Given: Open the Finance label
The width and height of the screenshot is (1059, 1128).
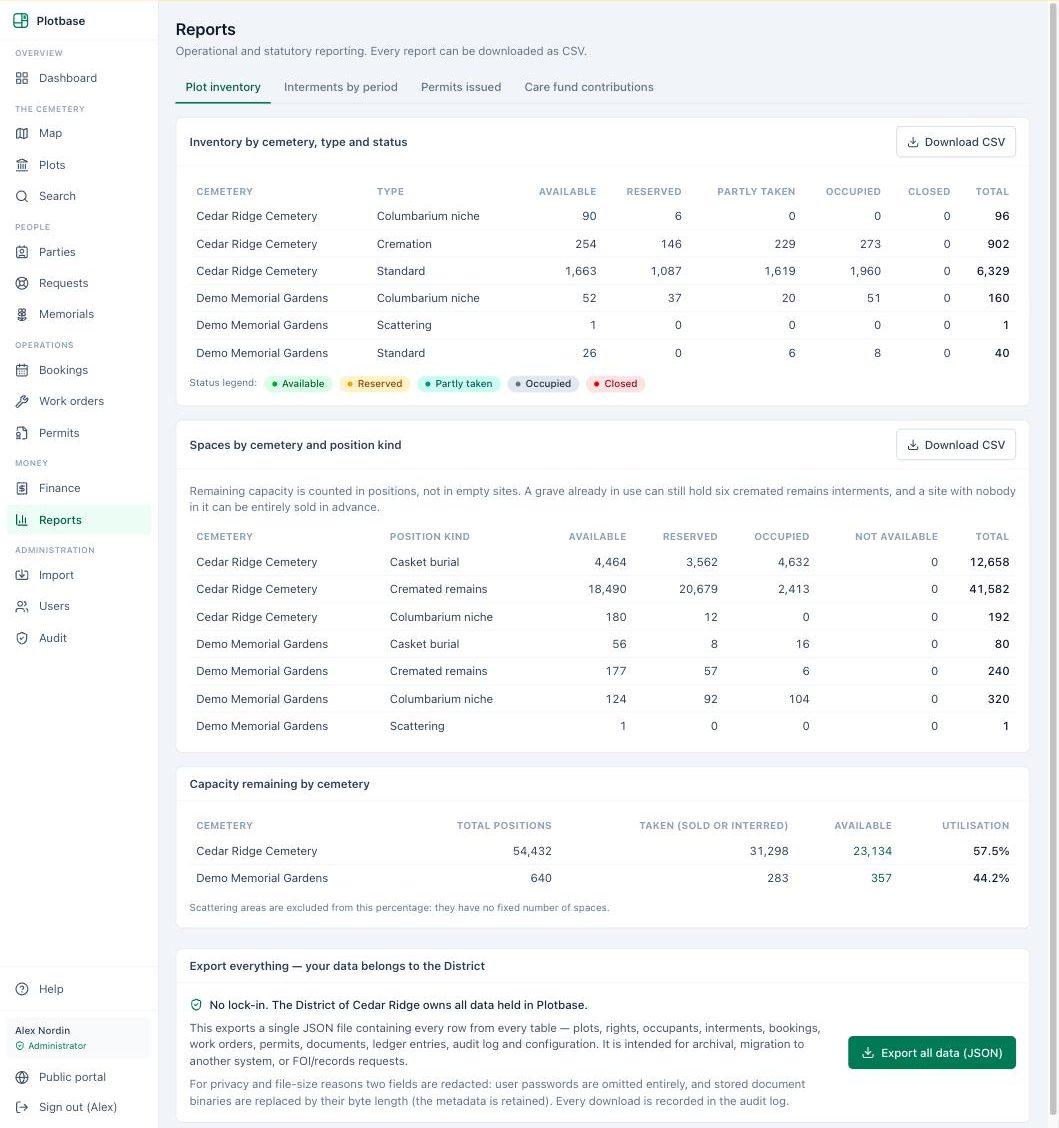Looking at the screenshot, I should coord(60,488).
